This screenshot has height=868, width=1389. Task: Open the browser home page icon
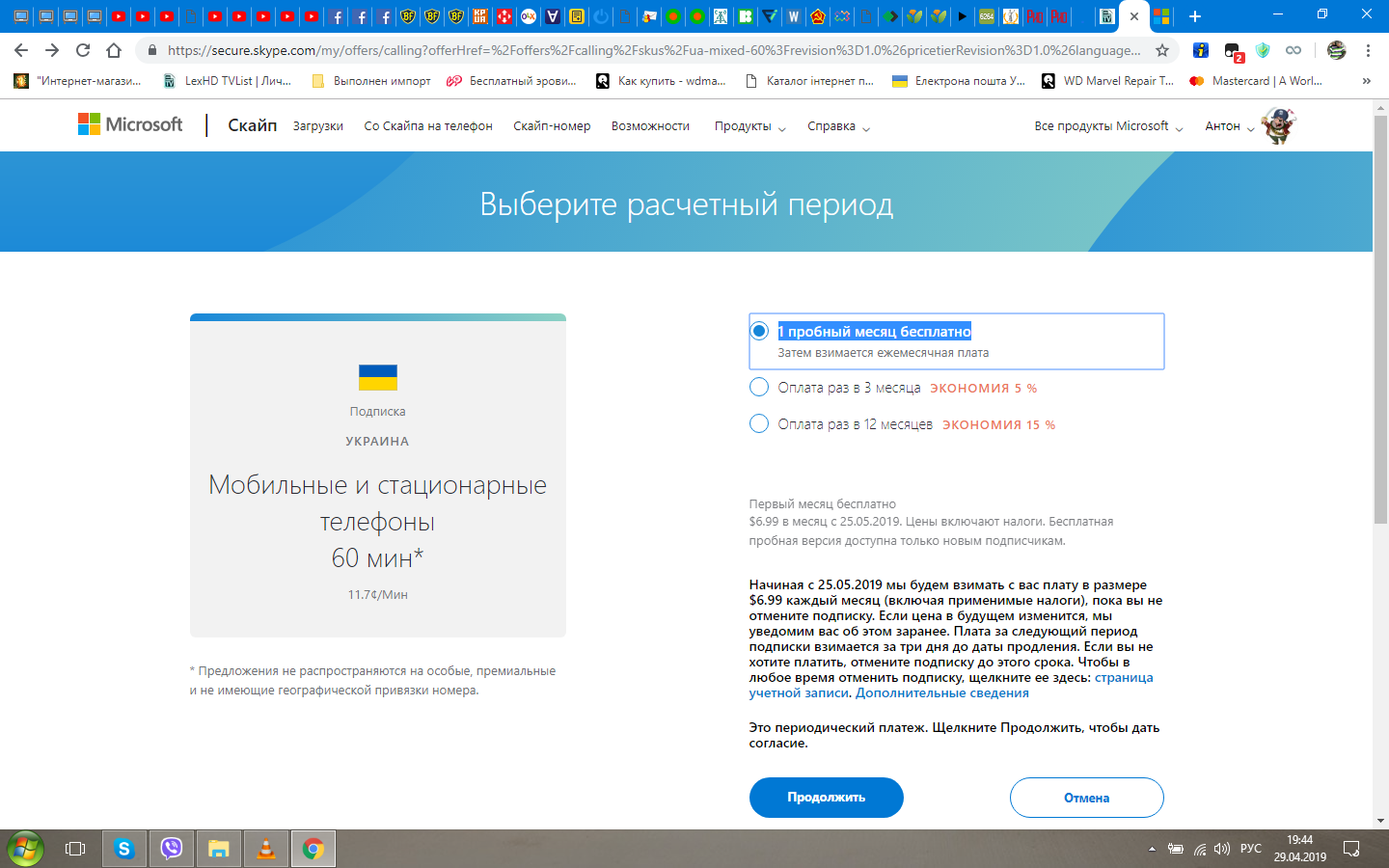pyautogui.click(x=114, y=50)
